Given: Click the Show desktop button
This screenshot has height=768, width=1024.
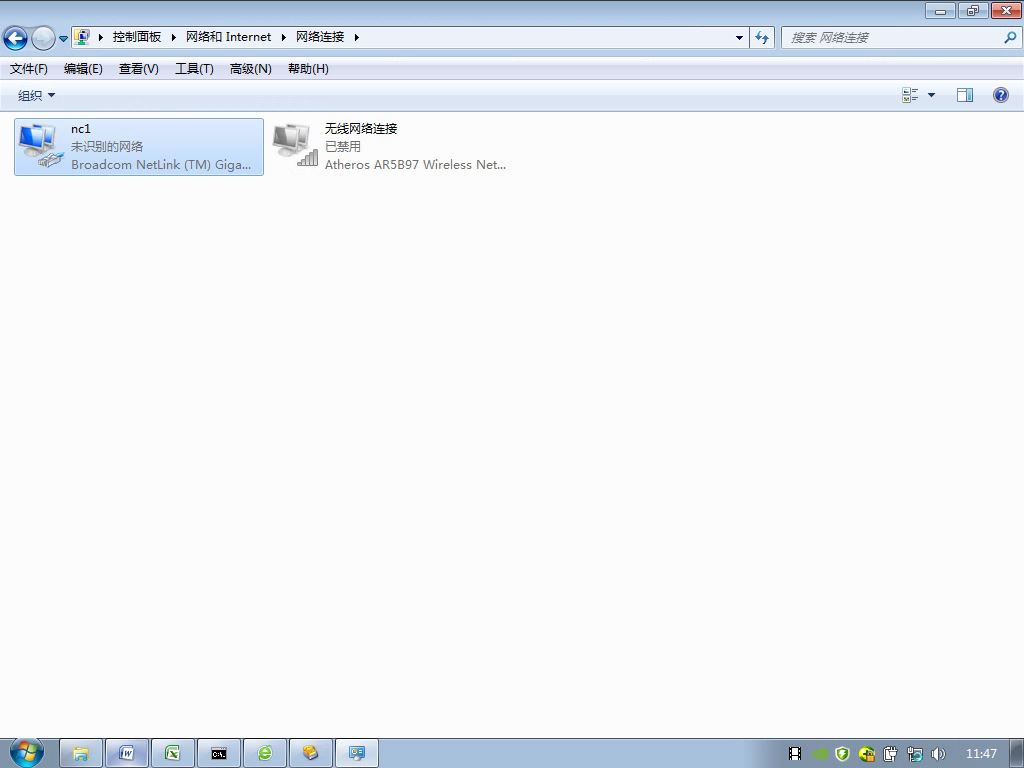Looking at the screenshot, I should [x=1017, y=754].
